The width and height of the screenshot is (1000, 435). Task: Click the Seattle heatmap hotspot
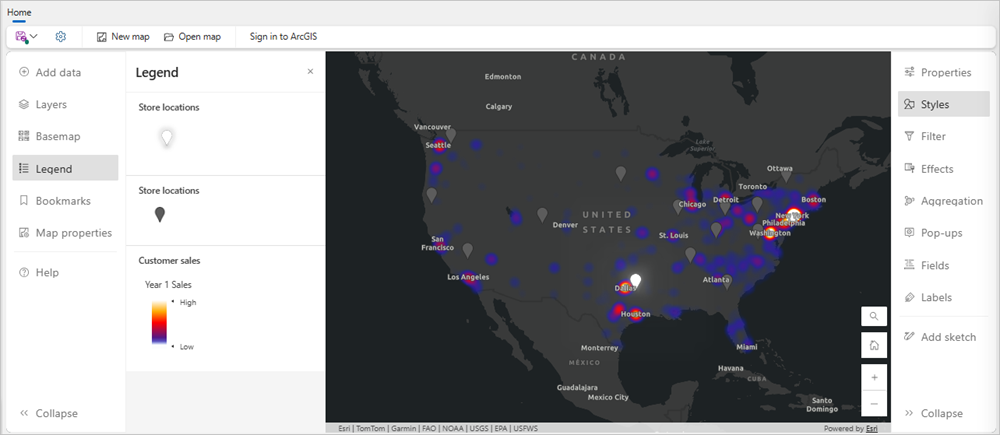pyautogui.click(x=439, y=144)
